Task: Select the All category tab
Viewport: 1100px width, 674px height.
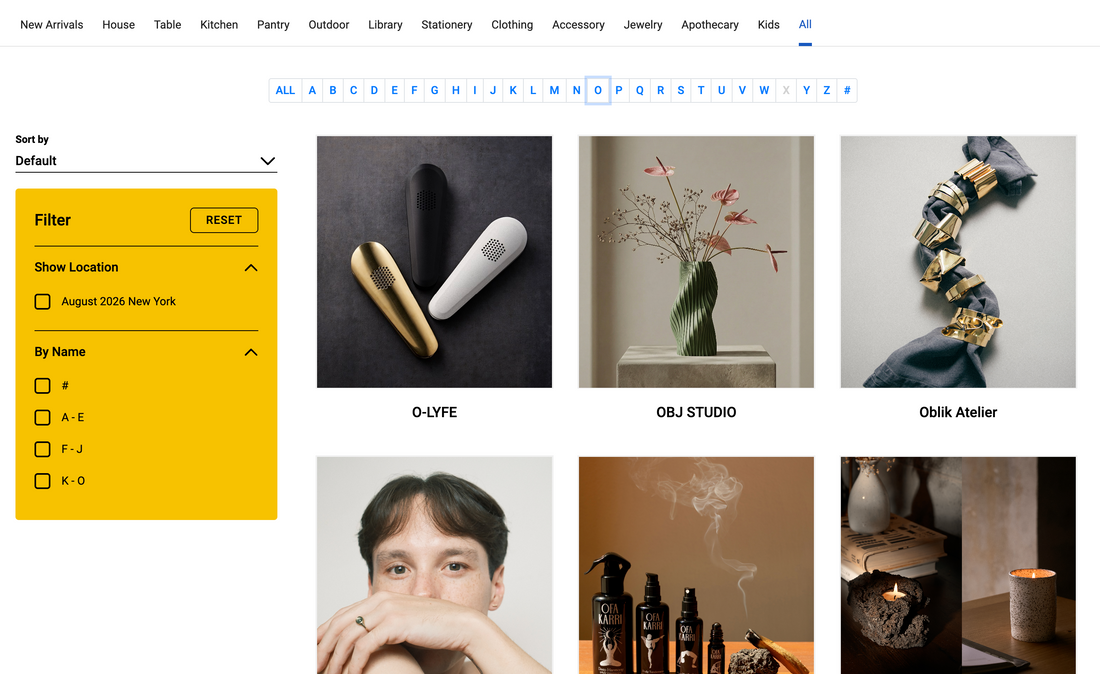Action: [805, 25]
